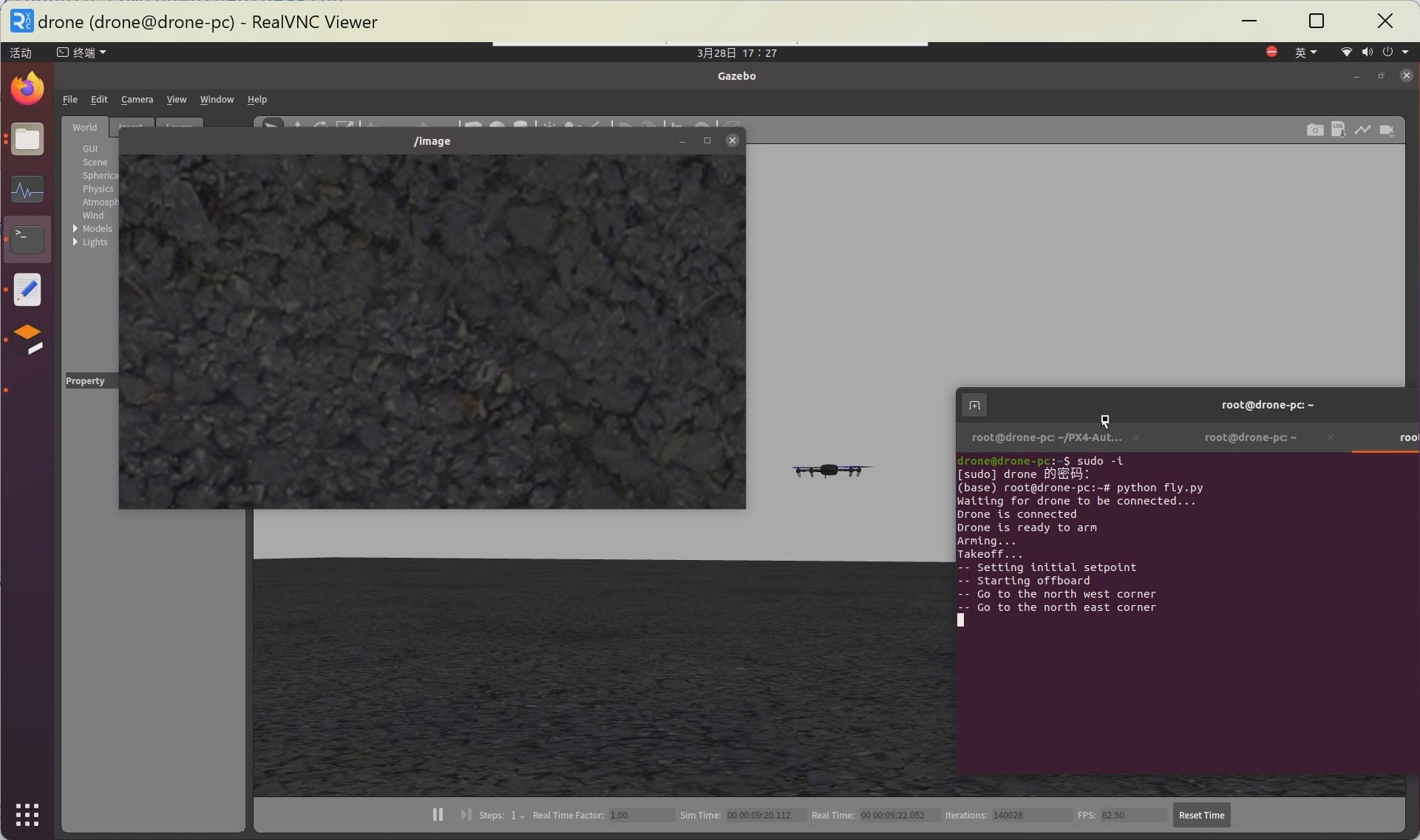
Task: Pause the simulation playback
Action: [x=438, y=814]
